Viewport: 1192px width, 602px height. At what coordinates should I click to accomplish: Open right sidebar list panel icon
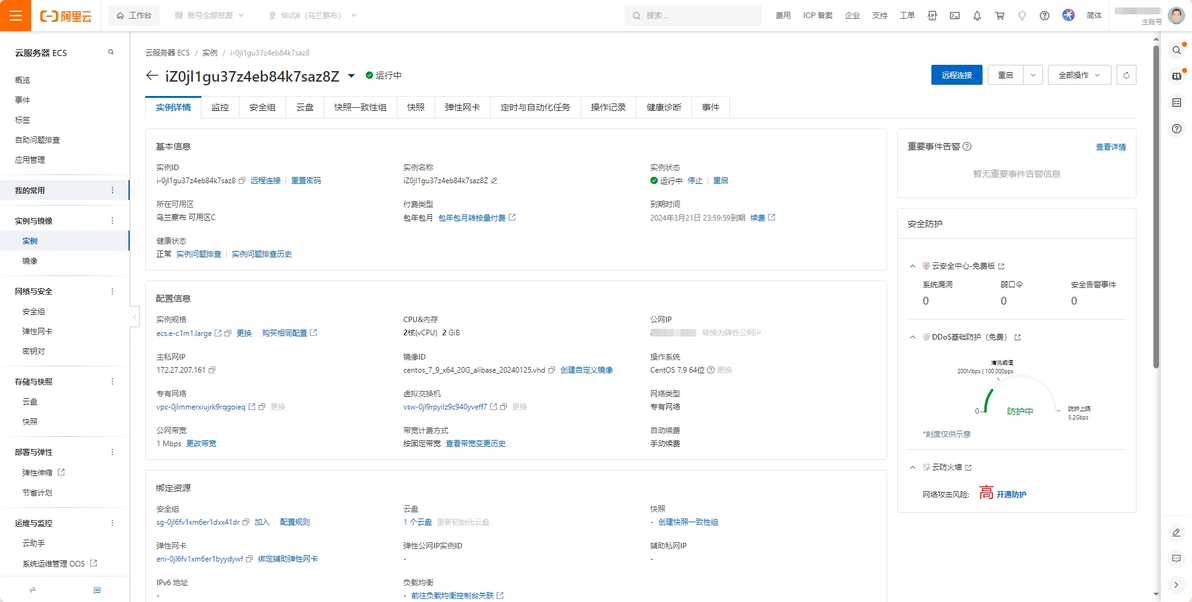click(1177, 103)
